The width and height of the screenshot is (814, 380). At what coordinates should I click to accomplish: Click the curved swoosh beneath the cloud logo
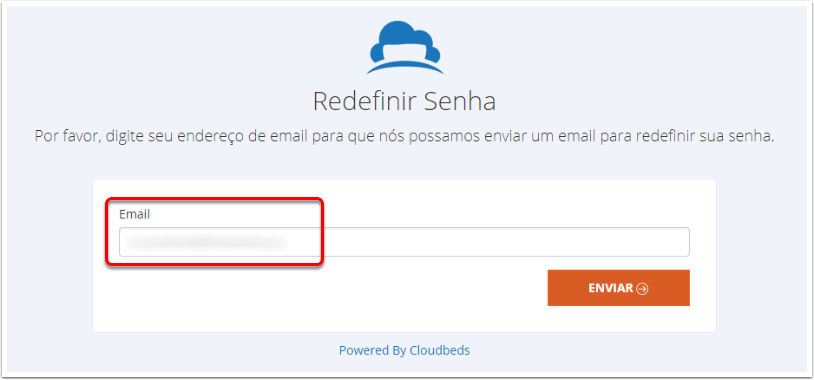405,67
